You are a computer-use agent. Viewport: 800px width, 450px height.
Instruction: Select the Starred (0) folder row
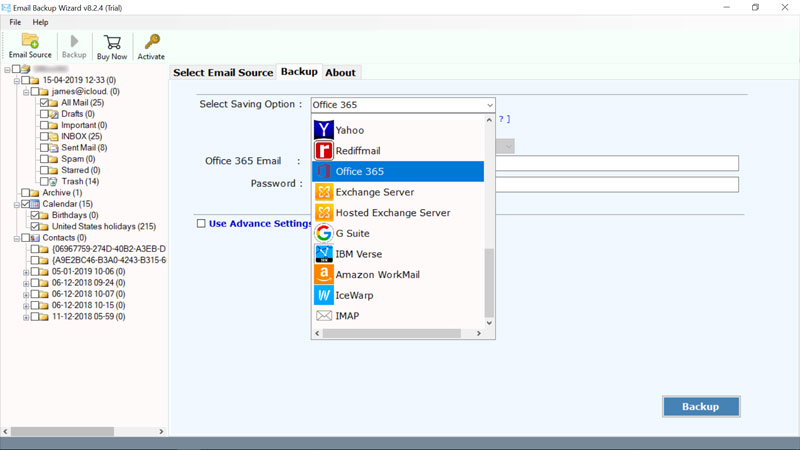click(x=81, y=170)
